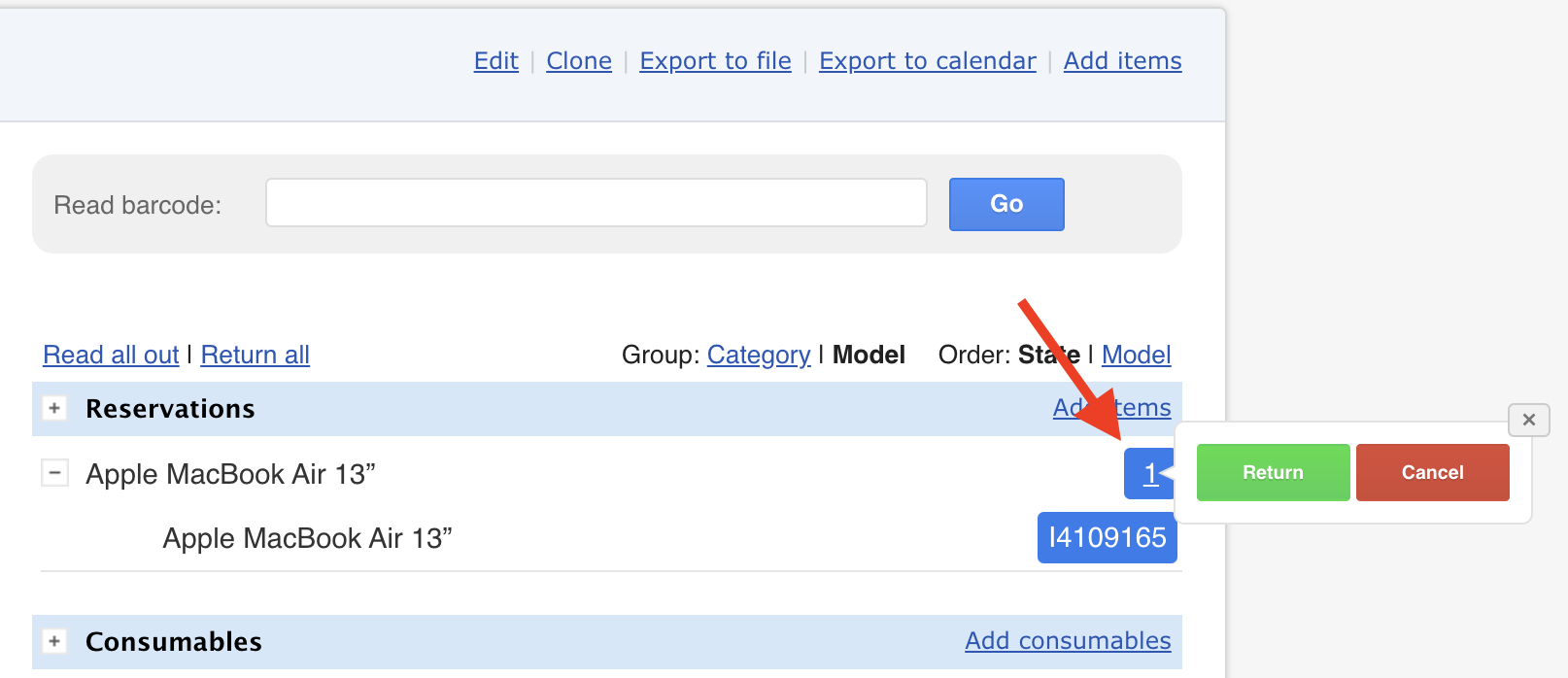This screenshot has height=678, width=1568.
Task: Collapse Apple MacBook Air 13" group
Action: click(x=54, y=473)
